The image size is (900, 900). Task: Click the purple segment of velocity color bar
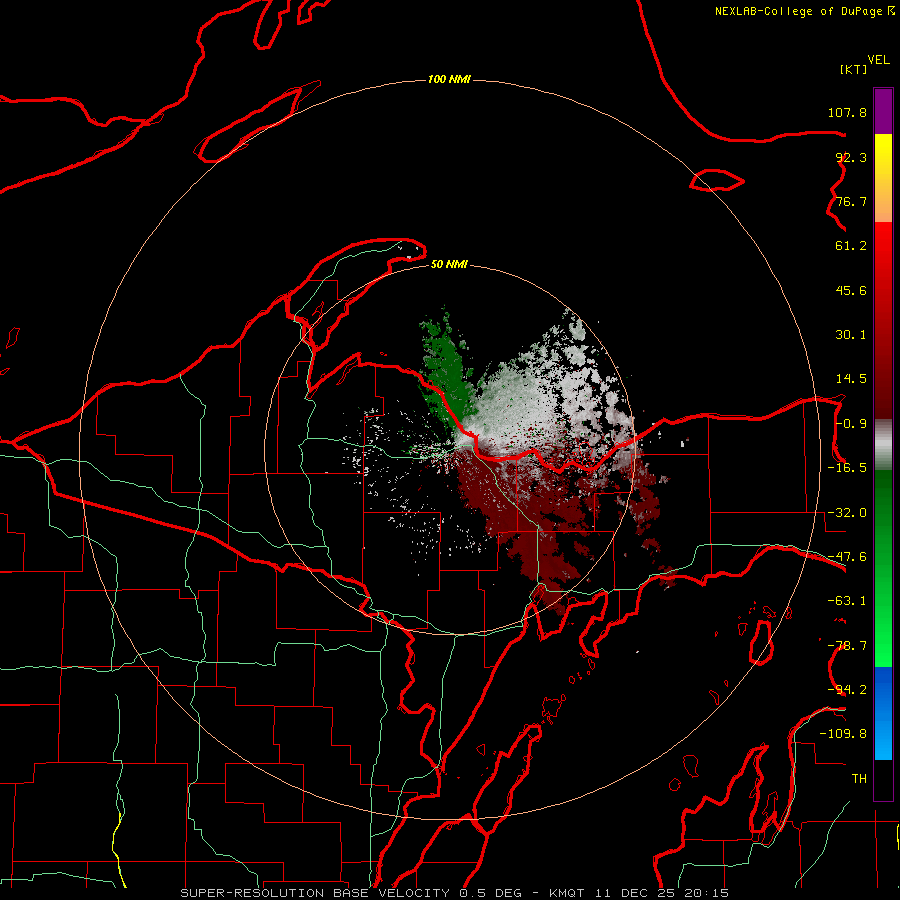(883, 111)
